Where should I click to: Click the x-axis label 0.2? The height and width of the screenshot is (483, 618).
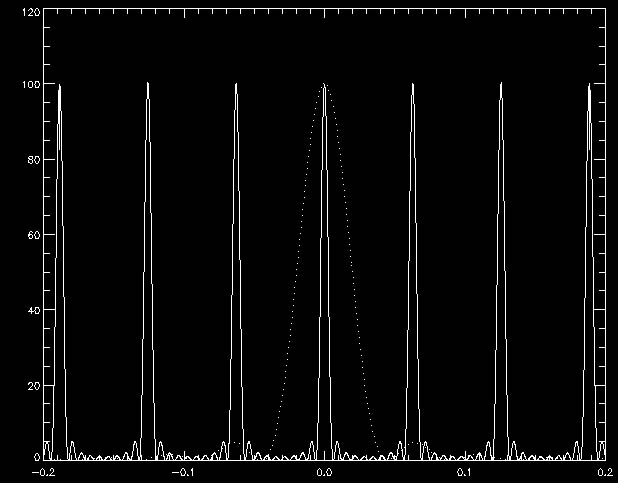(605, 472)
